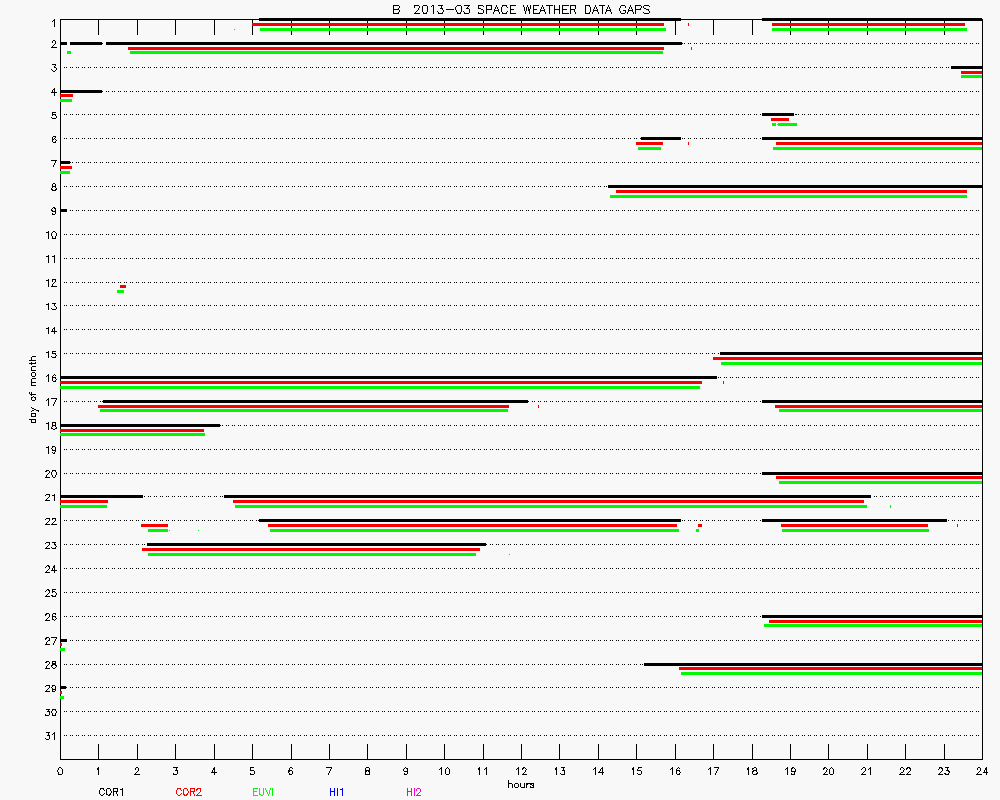Screen dimensions: 1000x800
Task: Click the small red marker on day 12
Action: pyautogui.click(x=122, y=287)
